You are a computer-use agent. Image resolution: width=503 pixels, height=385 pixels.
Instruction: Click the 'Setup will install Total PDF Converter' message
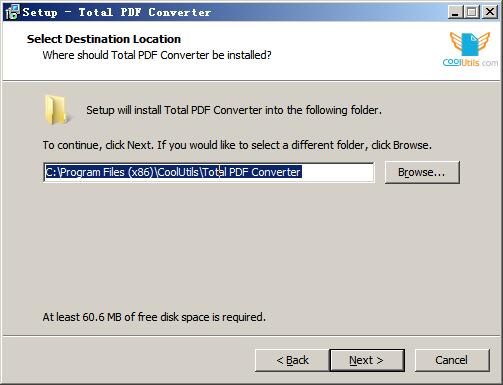coord(234,110)
